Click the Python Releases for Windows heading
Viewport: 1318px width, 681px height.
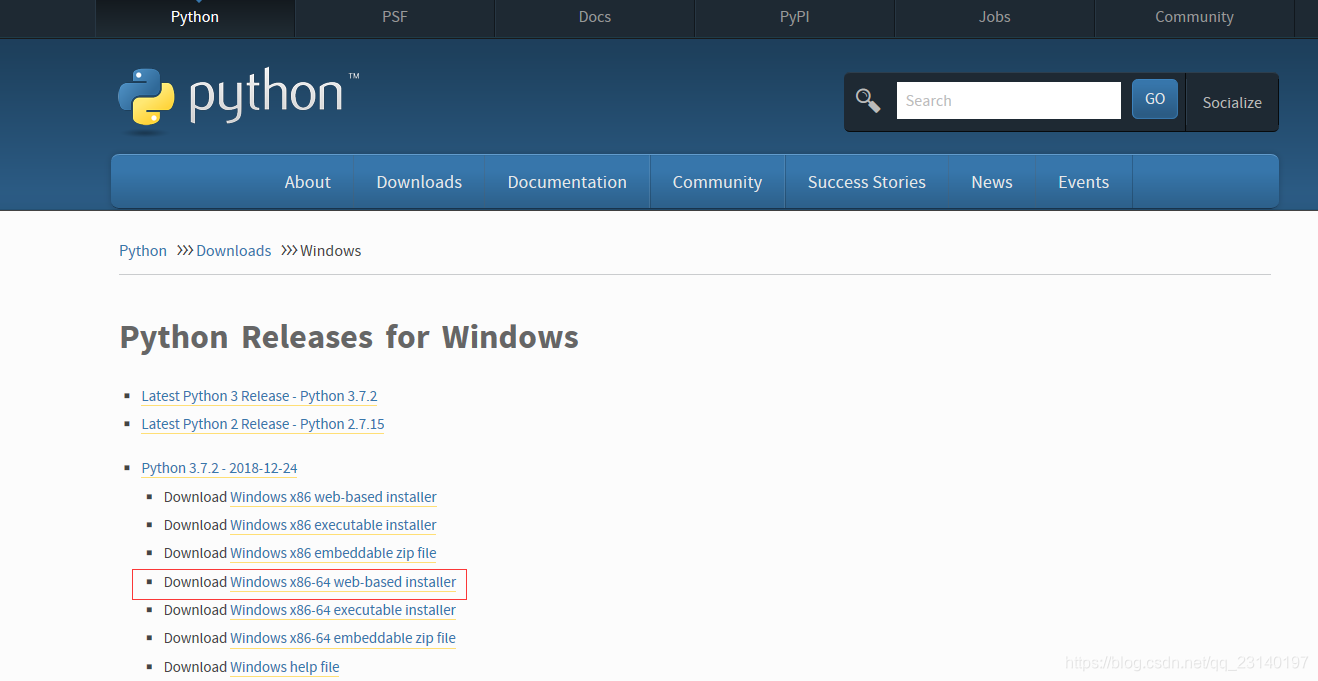(x=349, y=337)
